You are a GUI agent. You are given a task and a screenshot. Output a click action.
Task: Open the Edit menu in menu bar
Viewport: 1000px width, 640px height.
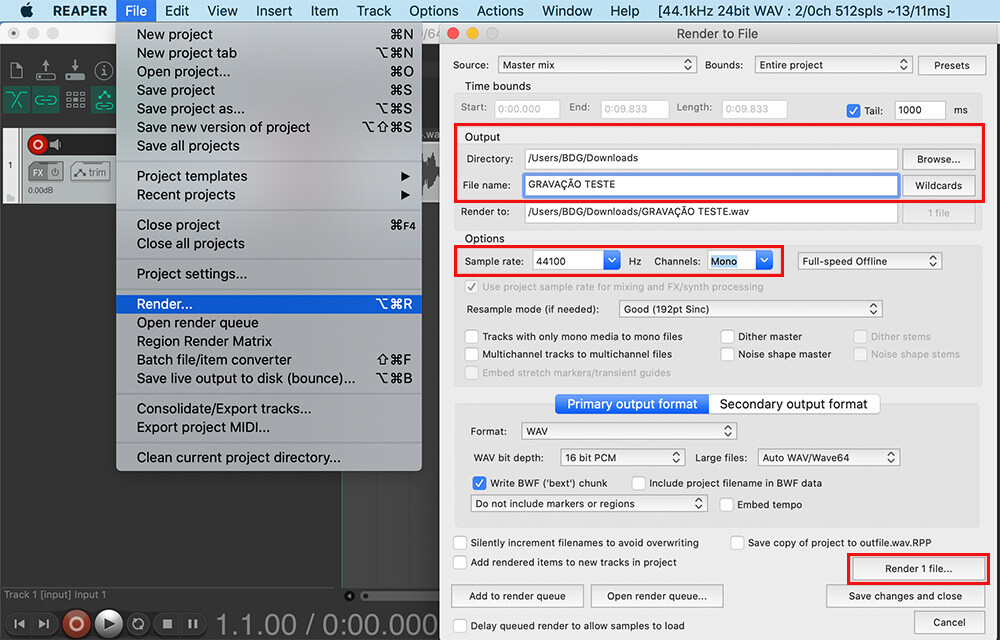(x=177, y=11)
